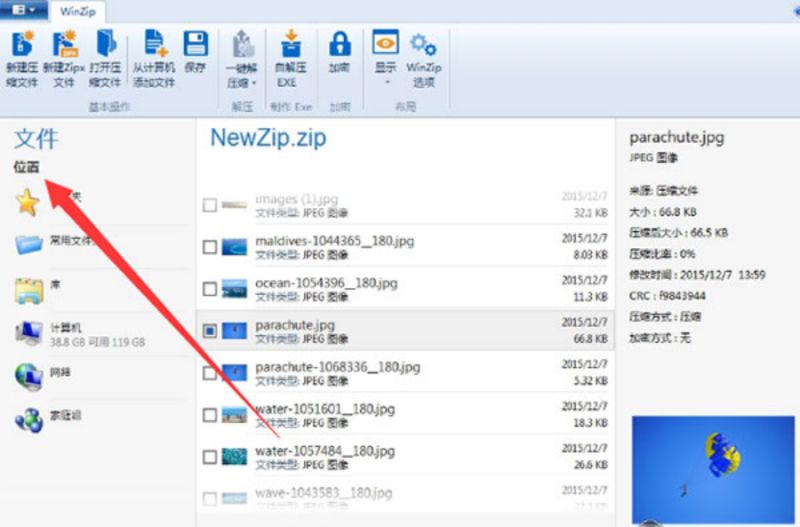Tick the checkbox for parachute-1068336__180.jpg

(210, 373)
